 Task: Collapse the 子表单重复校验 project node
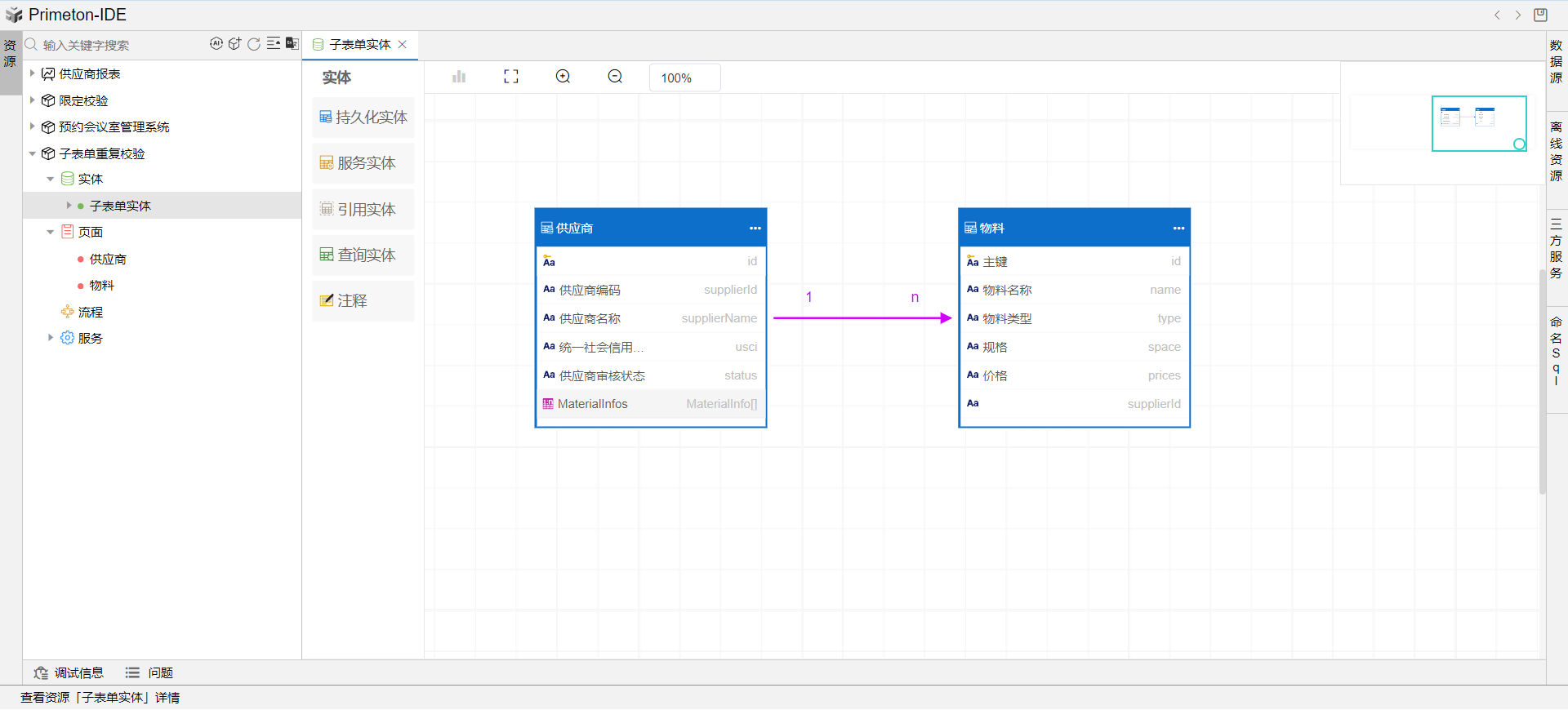[33, 153]
